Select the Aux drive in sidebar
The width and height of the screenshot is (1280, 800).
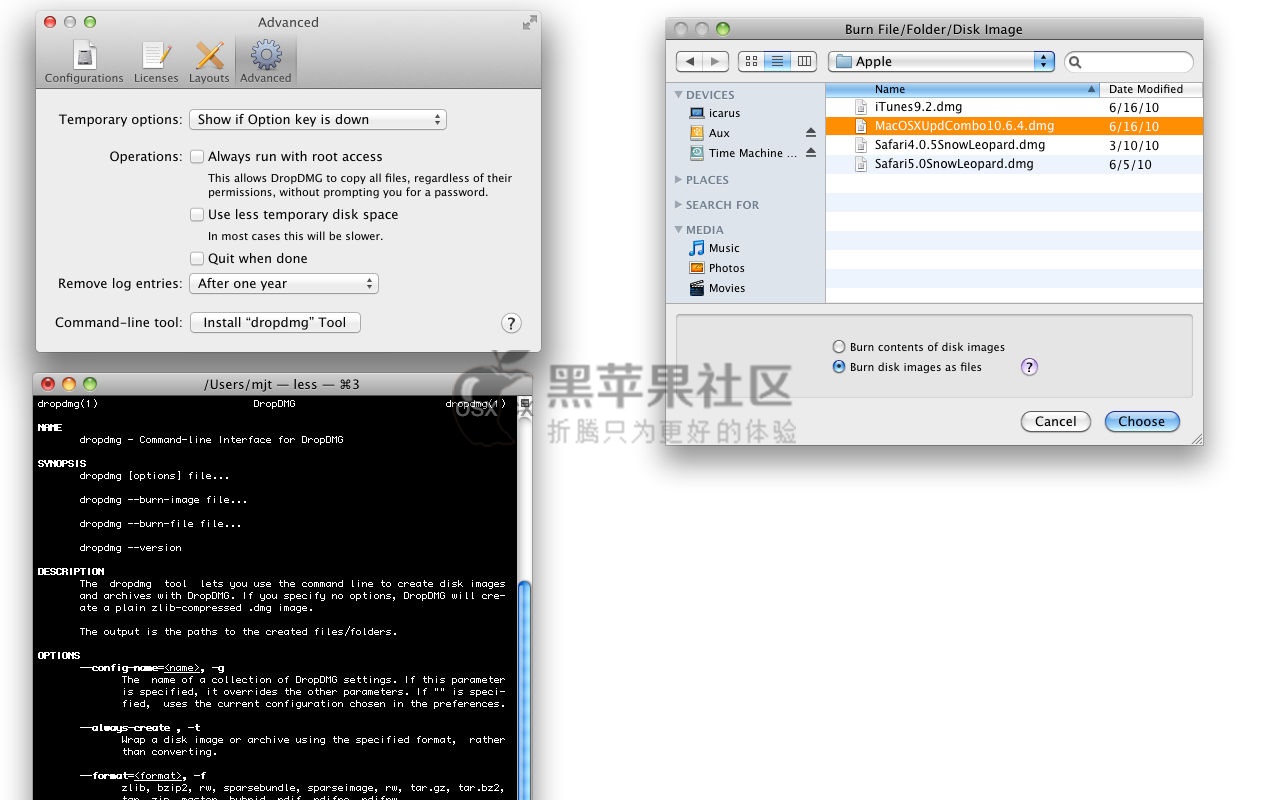[711, 133]
